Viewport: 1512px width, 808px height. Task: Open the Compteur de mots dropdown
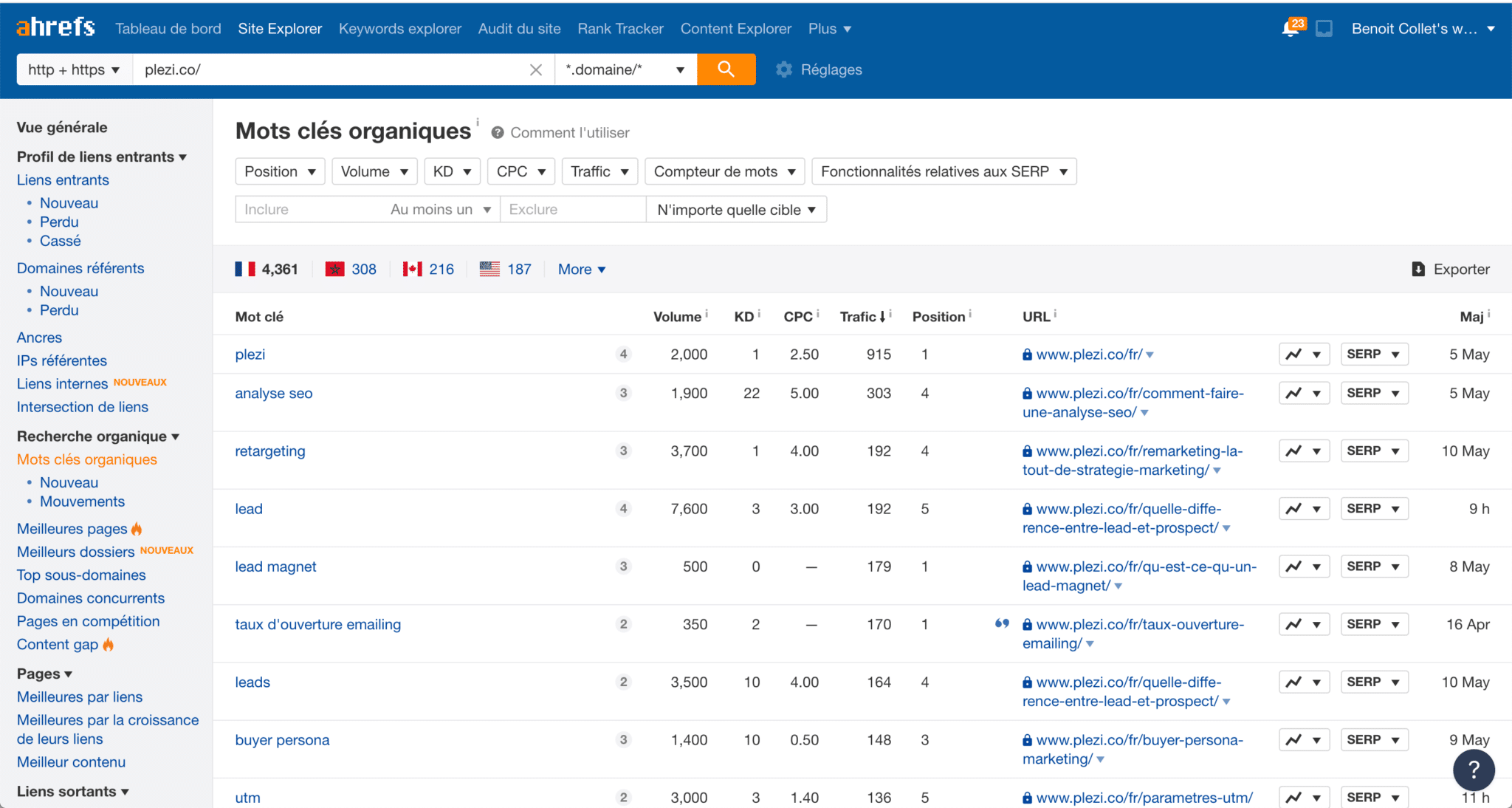[x=725, y=171]
